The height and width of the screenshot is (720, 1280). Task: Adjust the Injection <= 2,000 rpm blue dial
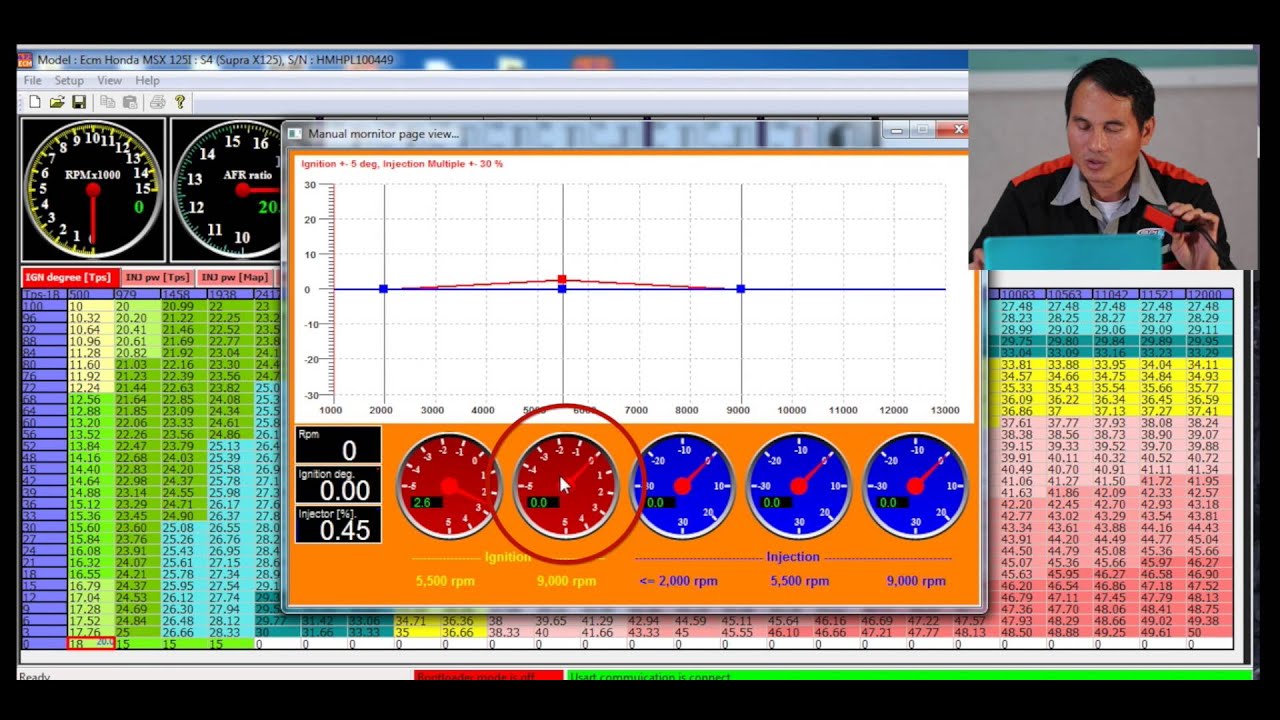682,486
